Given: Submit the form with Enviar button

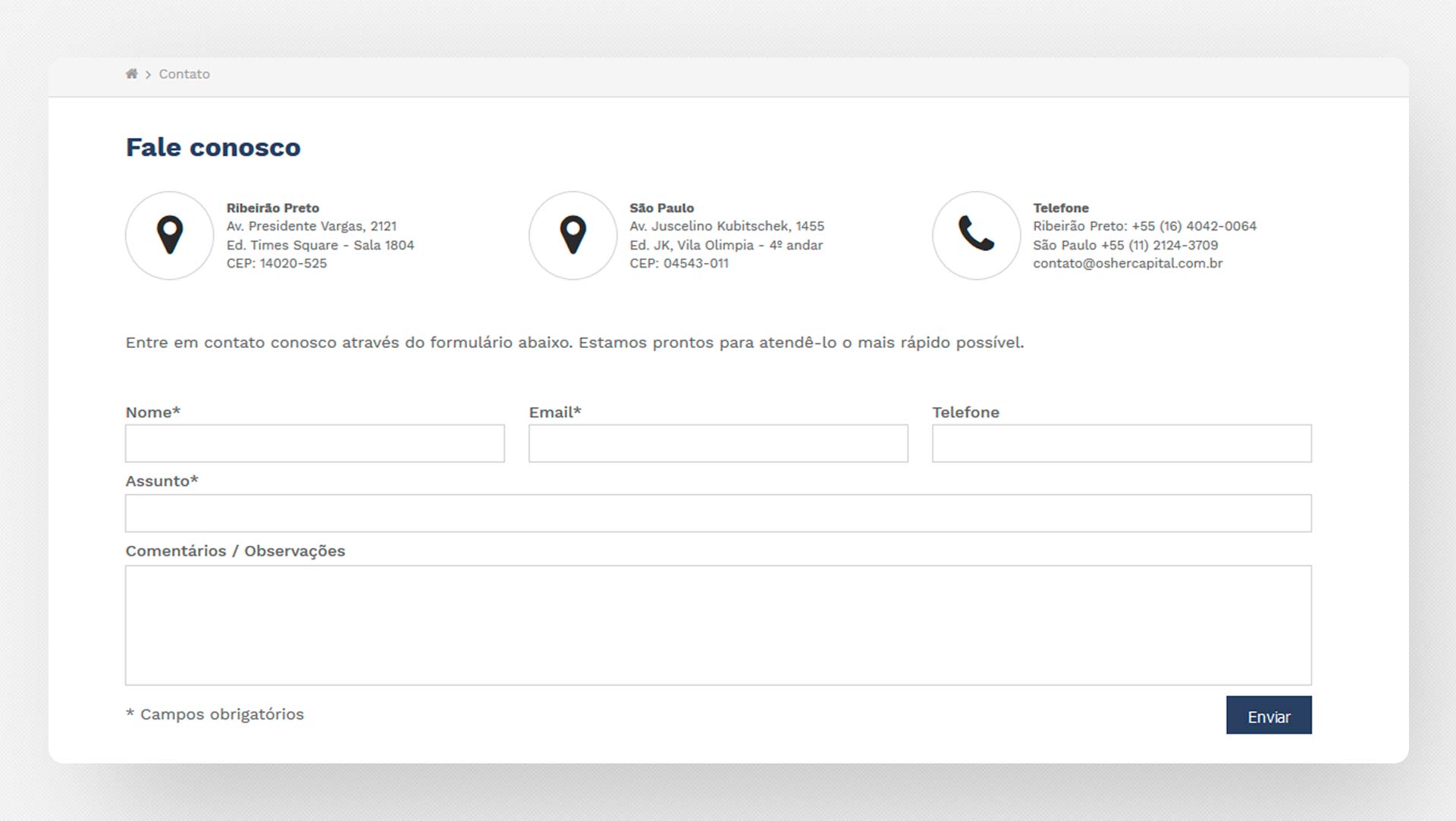Looking at the screenshot, I should [x=1269, y=715].
